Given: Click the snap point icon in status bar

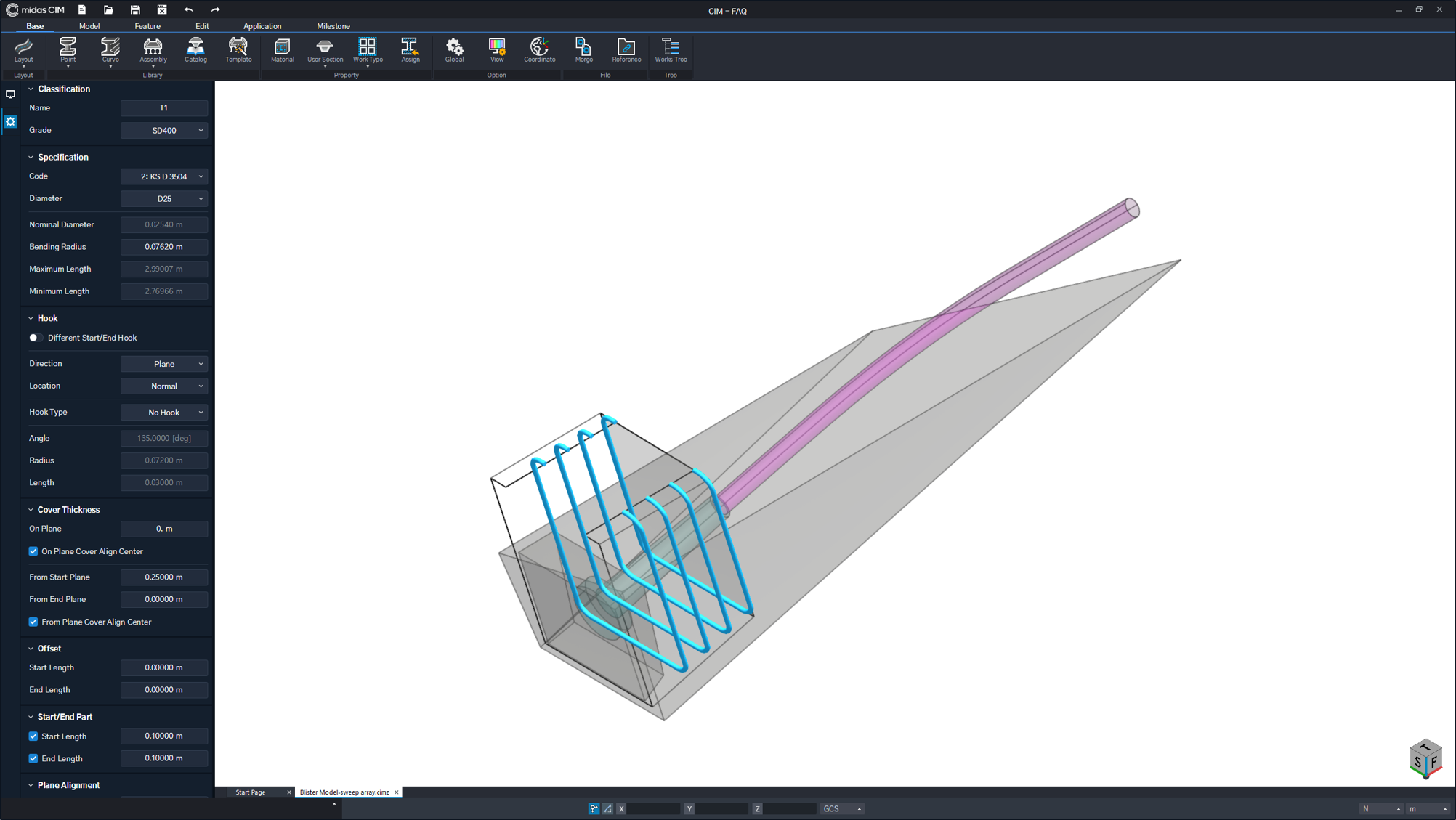Looking at the screenshot, I should tap(594, 808).
